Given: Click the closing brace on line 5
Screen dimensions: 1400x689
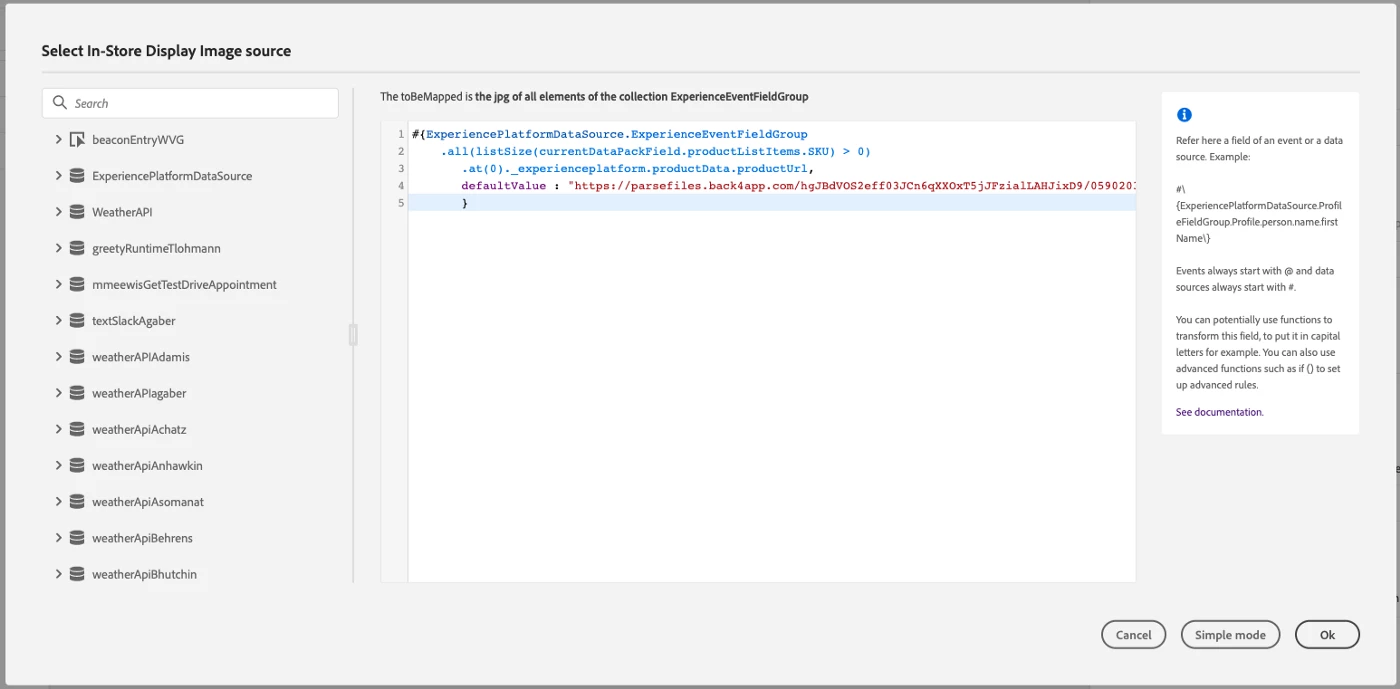Looking at the screenshot, I should coord(465,203).
